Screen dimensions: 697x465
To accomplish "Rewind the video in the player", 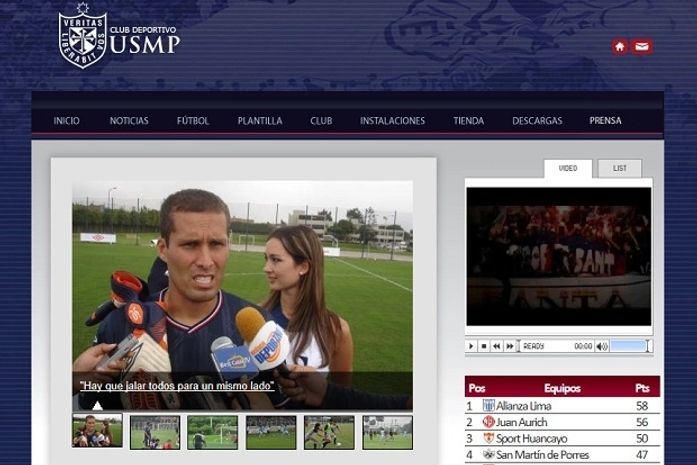I will (x=497, y=346).
